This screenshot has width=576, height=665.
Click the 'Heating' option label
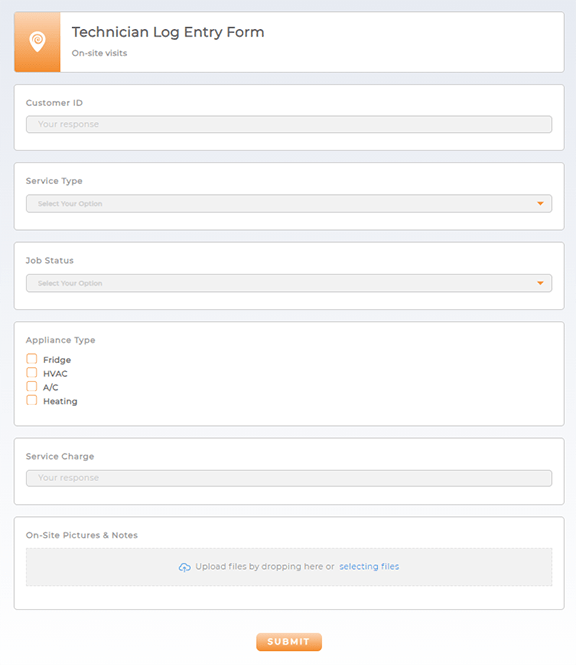click(x=60, y=402)
